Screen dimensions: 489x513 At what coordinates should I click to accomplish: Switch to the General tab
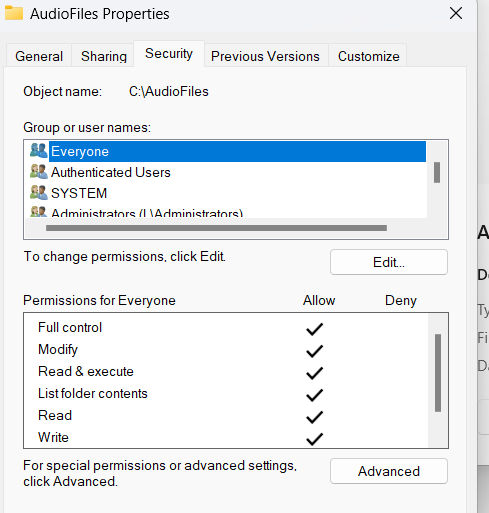(39, 56)
